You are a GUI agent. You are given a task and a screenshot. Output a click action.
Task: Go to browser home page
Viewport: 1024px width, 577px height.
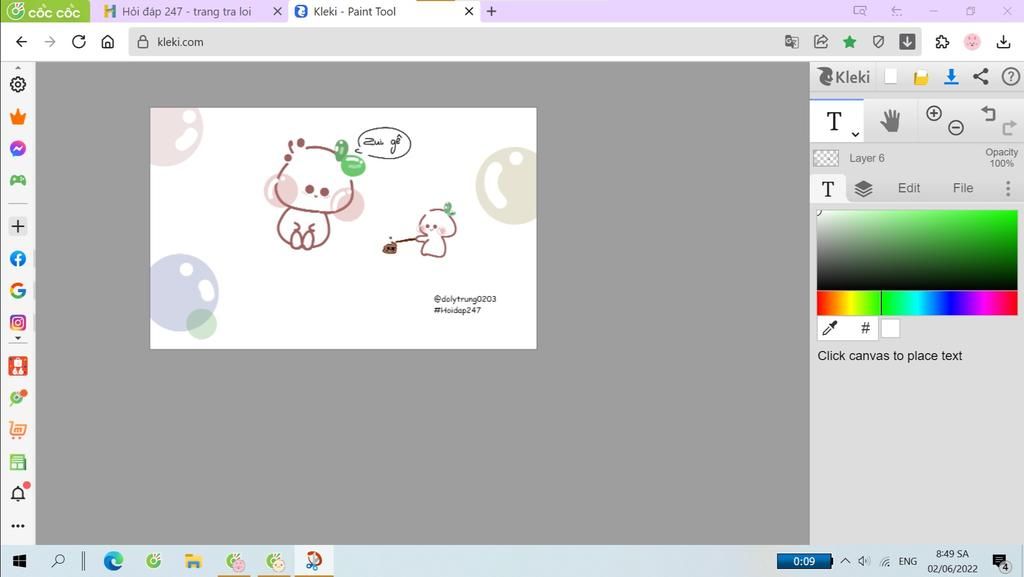point(107,42)
